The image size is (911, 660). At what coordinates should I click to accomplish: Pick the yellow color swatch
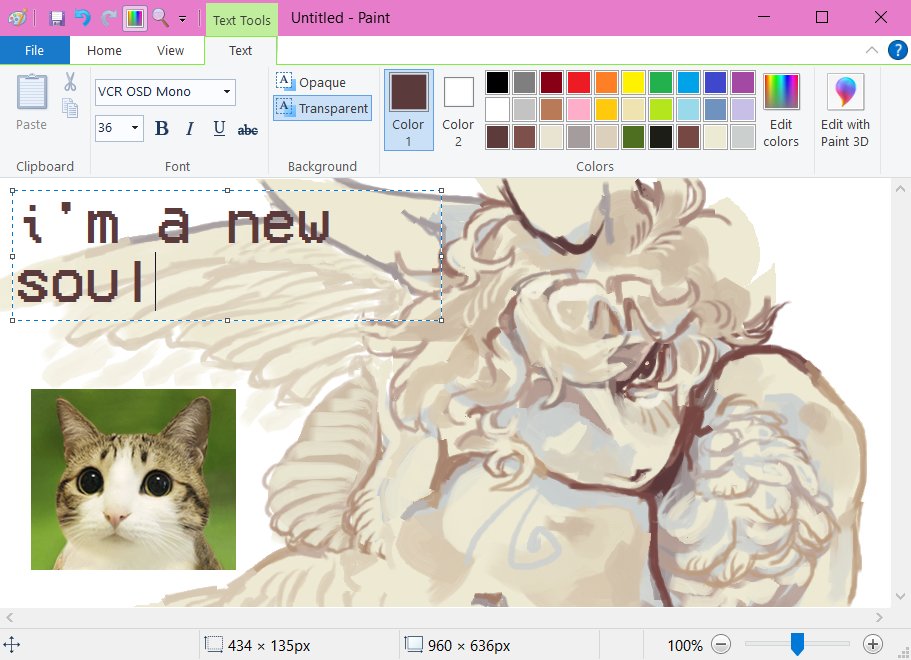pos(633,82)
